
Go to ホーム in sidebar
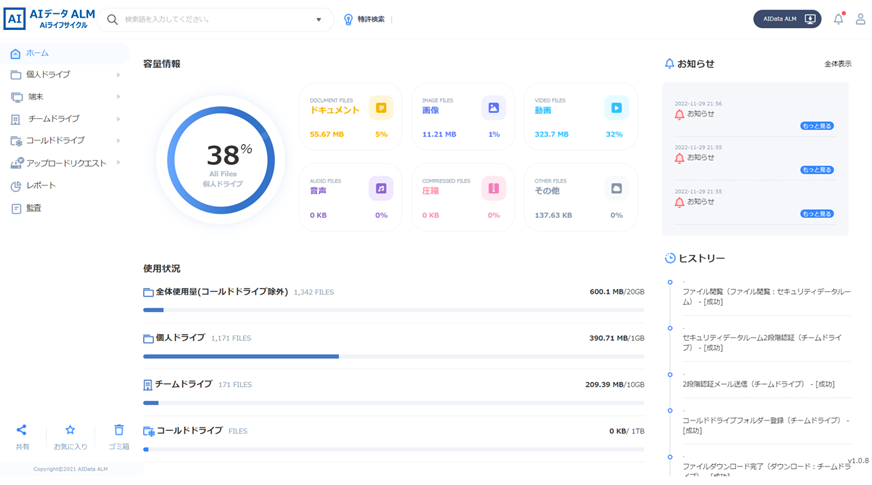click(65, 53)
